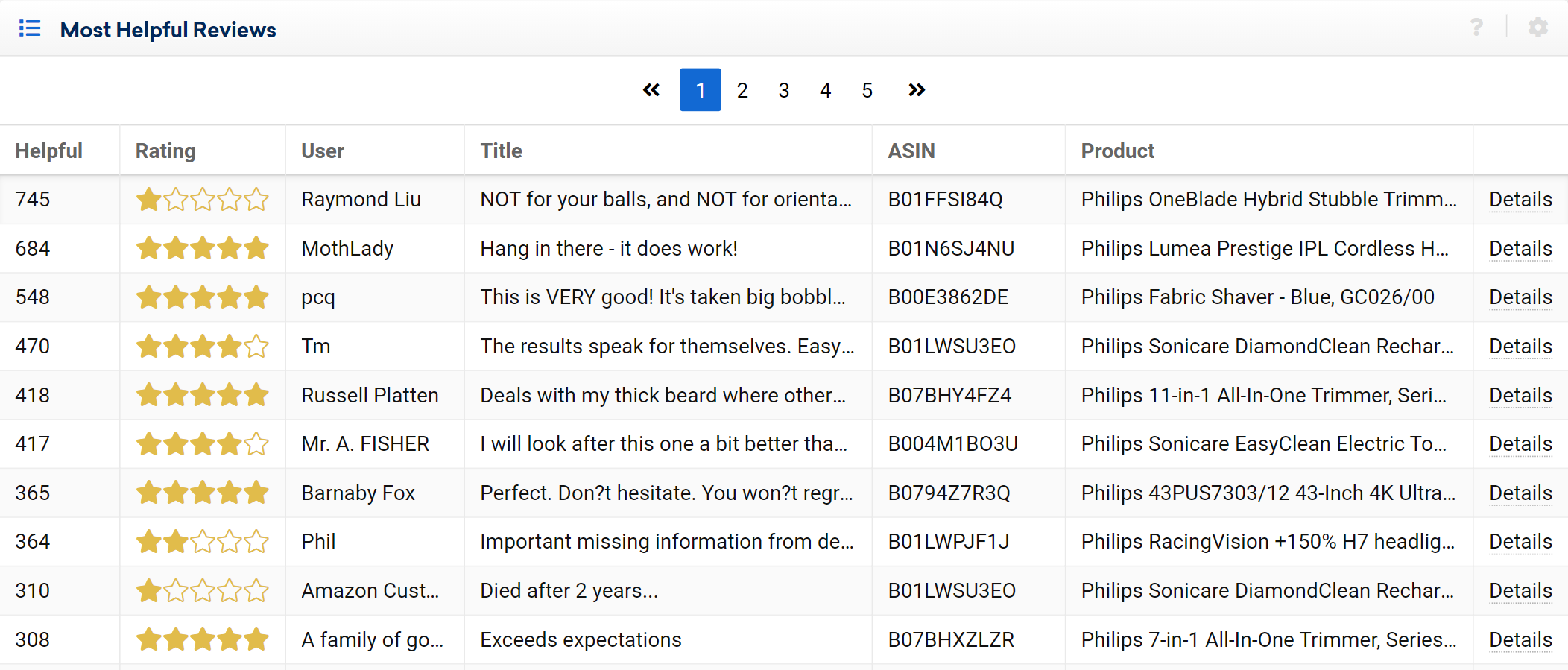This screenshot has width=1568, height=670.
Task: Click ASIN B07BHY4FZ4
Action: pyautogui.click(x=949, y=396)
